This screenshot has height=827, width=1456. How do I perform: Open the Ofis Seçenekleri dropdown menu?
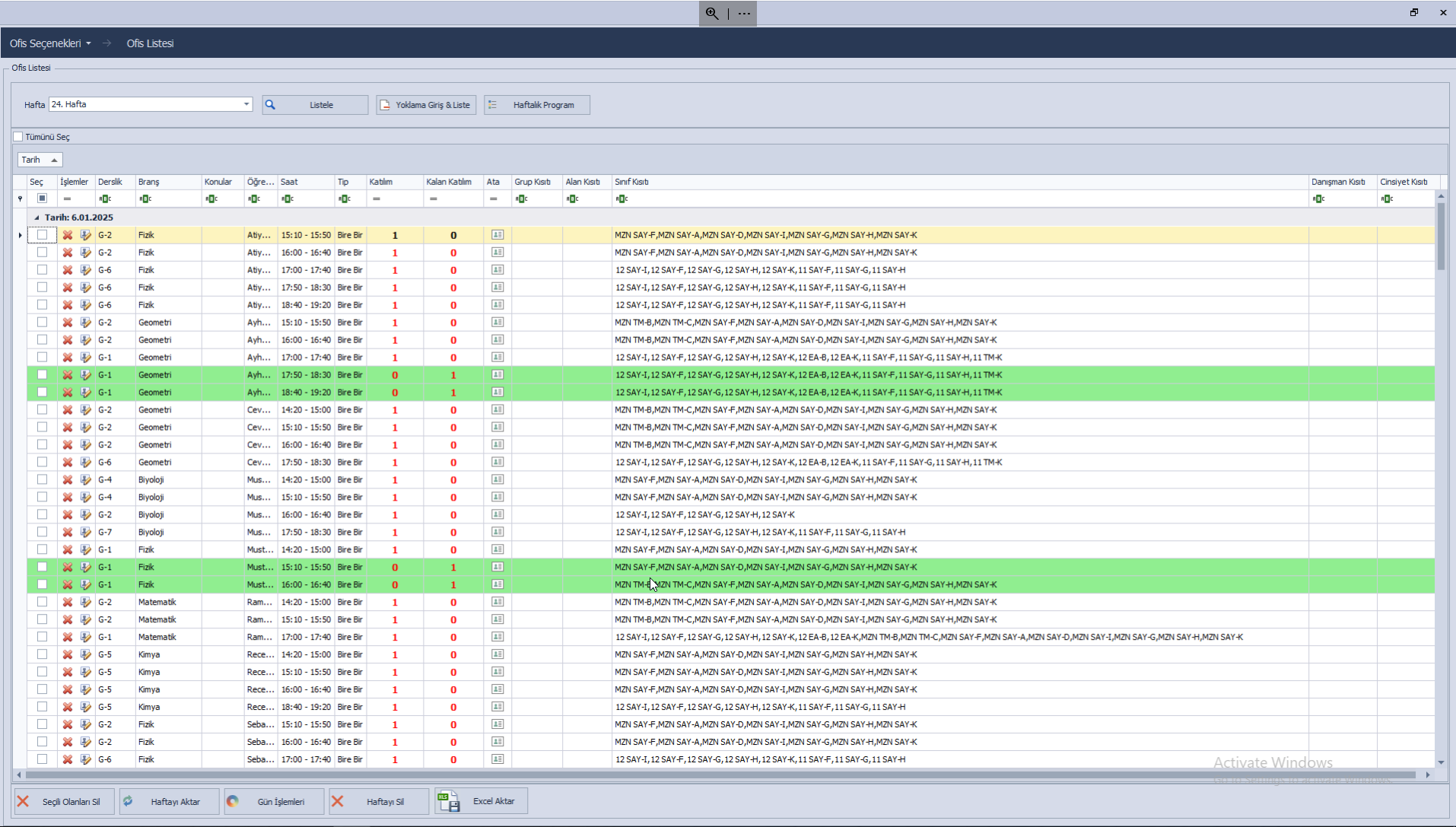(x=50, y=43)
